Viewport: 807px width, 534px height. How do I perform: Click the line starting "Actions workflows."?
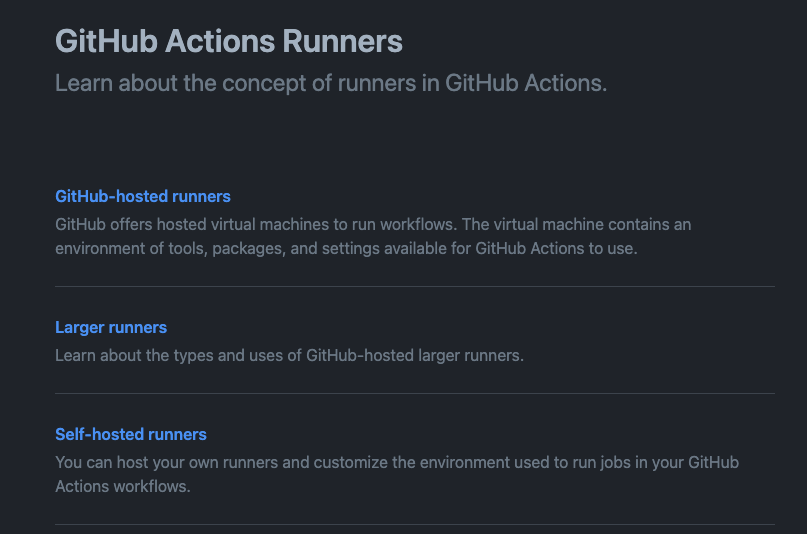(x=122, y=486)
